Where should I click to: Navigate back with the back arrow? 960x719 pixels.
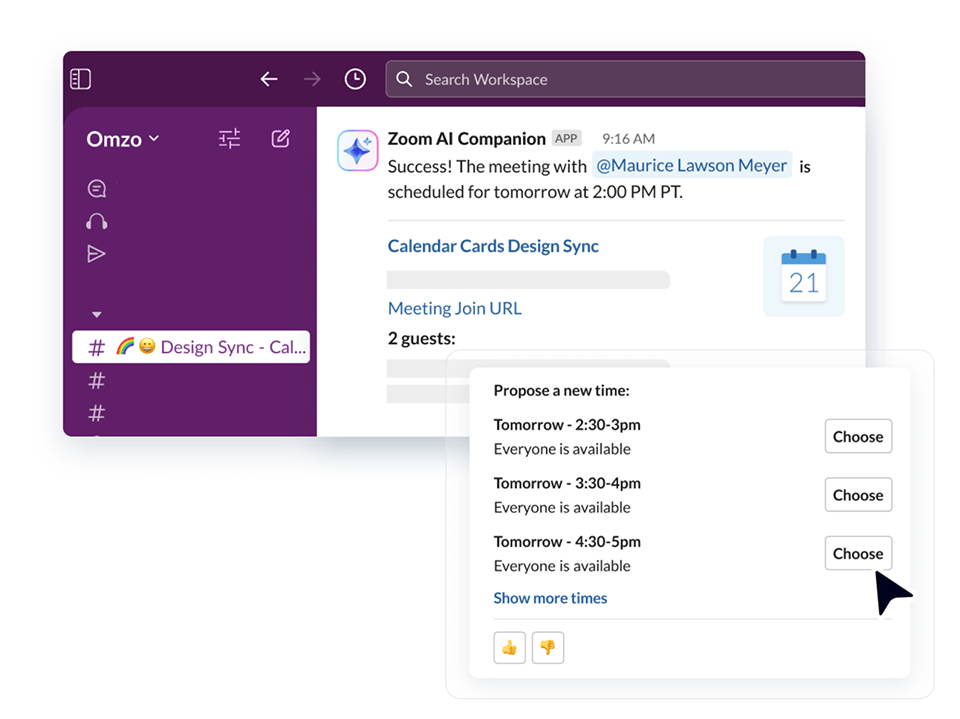pos(269,78)
